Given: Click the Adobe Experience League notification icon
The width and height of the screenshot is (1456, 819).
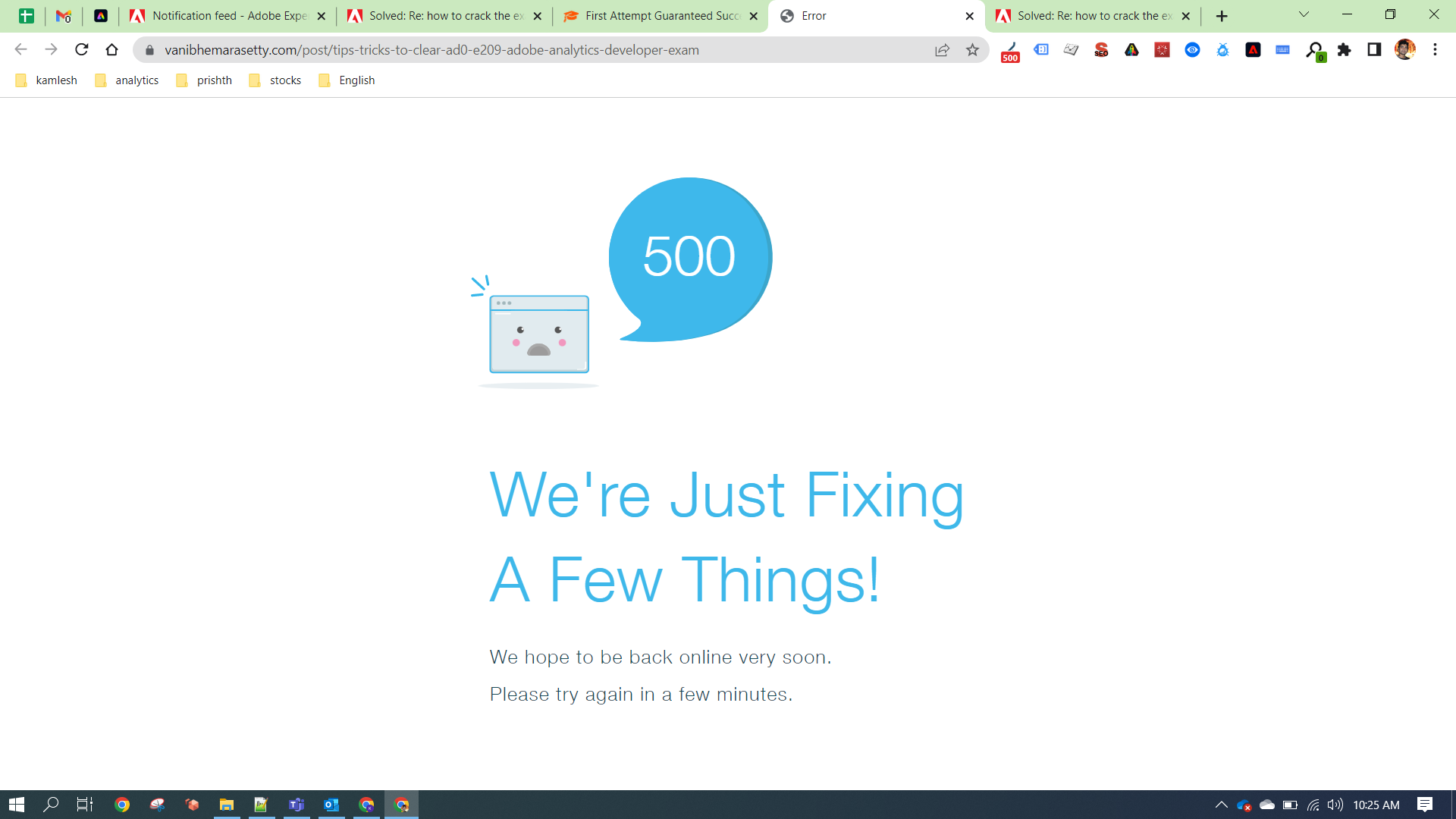Looking at the screenshot, I should pyautogui.click(x=136, y=15).
